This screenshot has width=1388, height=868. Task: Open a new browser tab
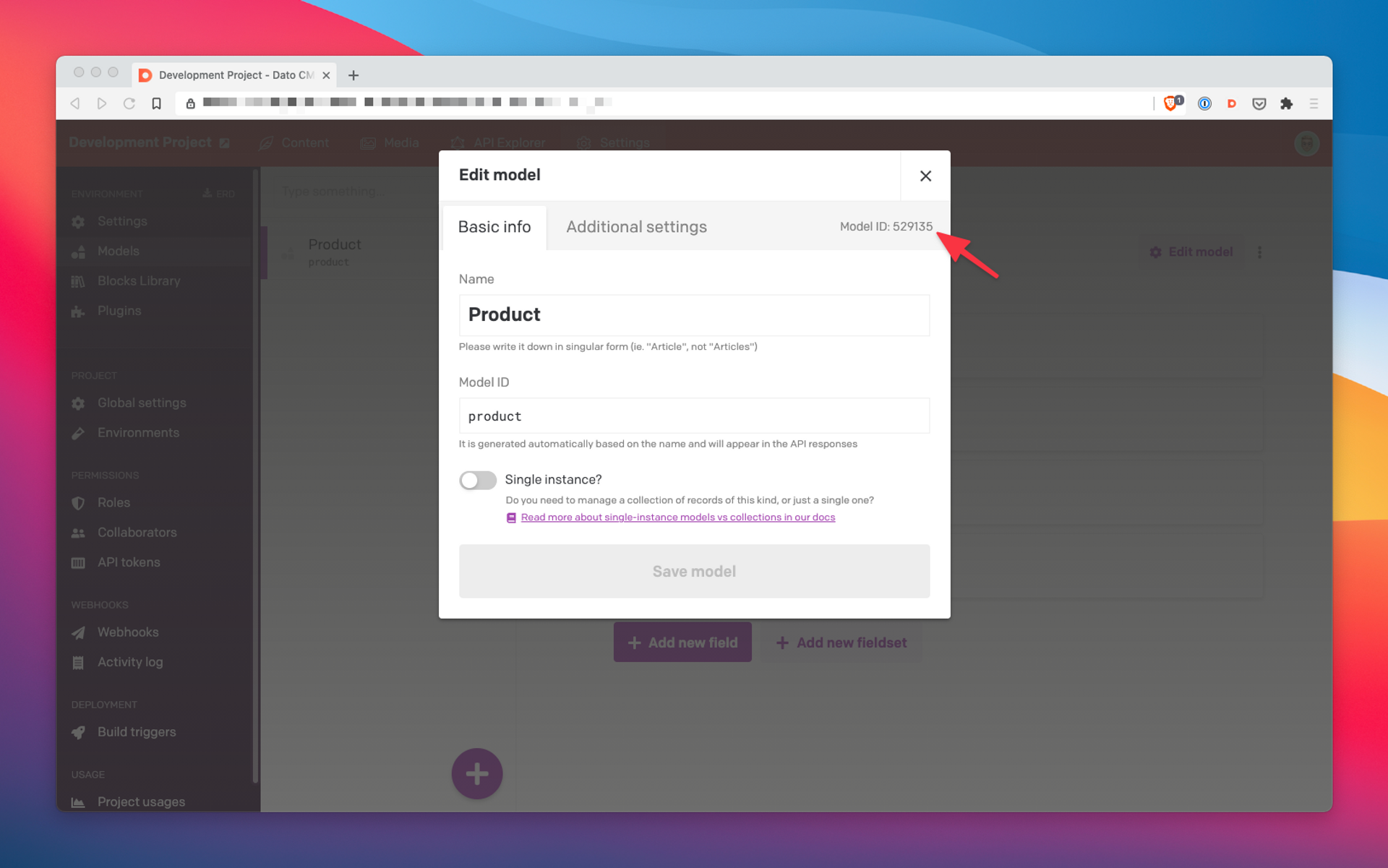coord(354,75)
